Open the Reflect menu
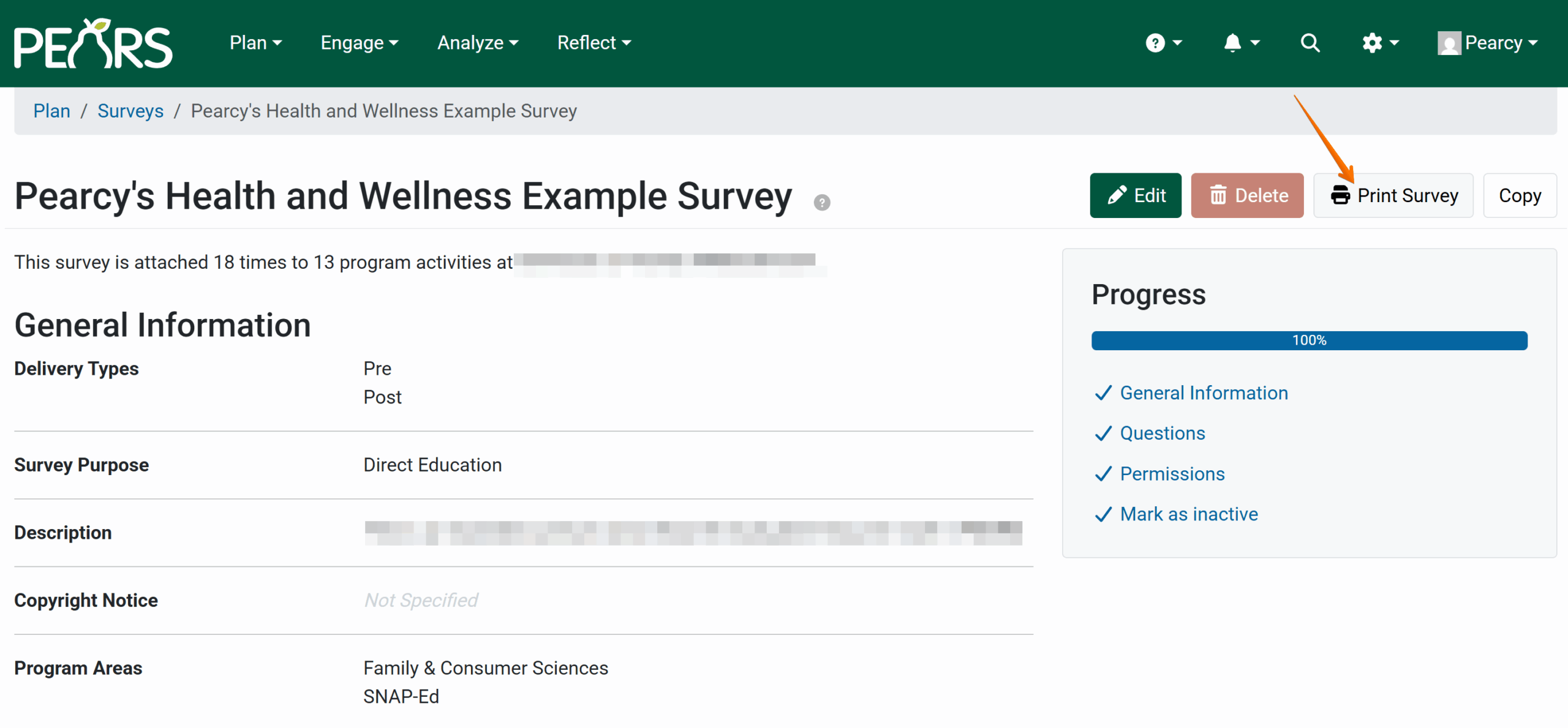This screenshot has width=1568, height=728. (594, 43)
